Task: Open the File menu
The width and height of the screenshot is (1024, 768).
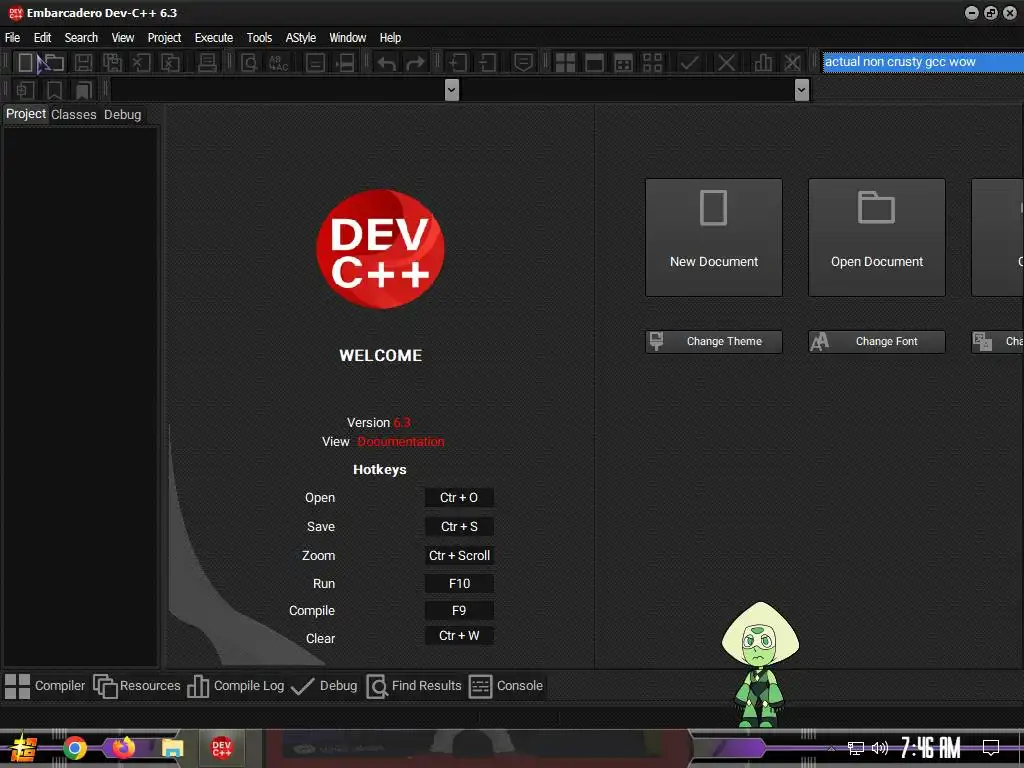Action: 12,38
